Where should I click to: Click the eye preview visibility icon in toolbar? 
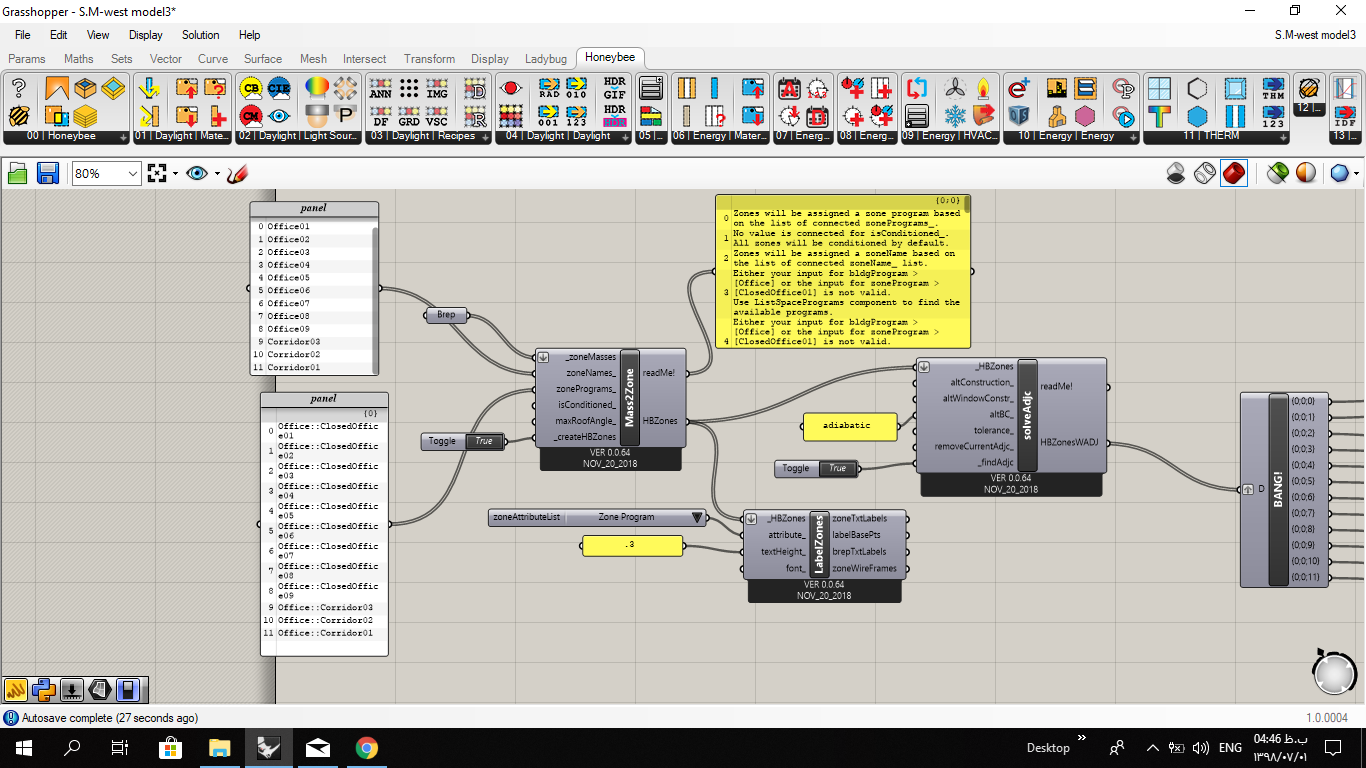tap(197, 174)
